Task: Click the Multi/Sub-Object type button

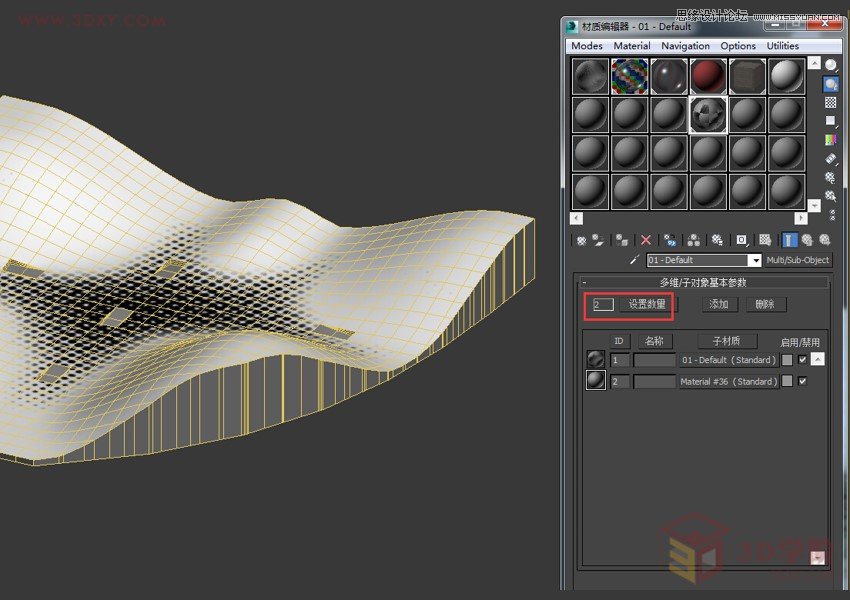Action: click(x=797, y=260)
